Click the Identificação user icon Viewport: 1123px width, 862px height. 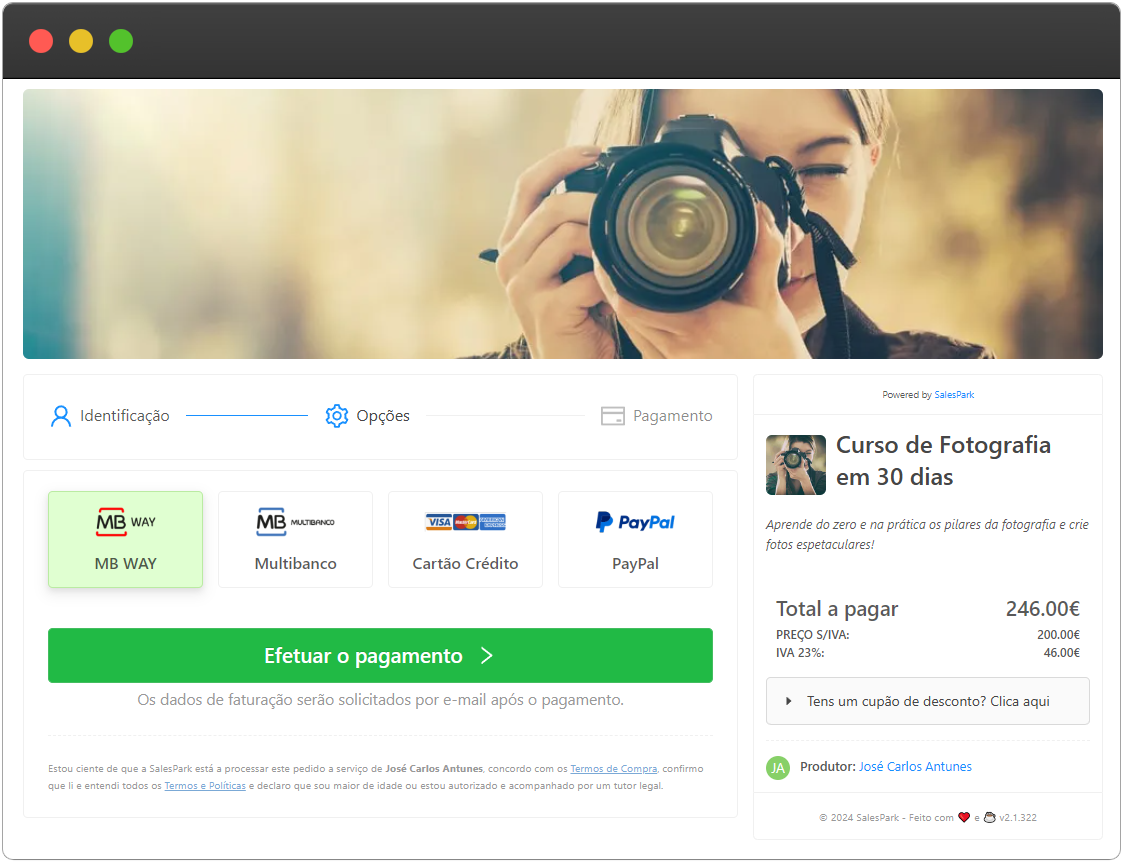(61, 416)
